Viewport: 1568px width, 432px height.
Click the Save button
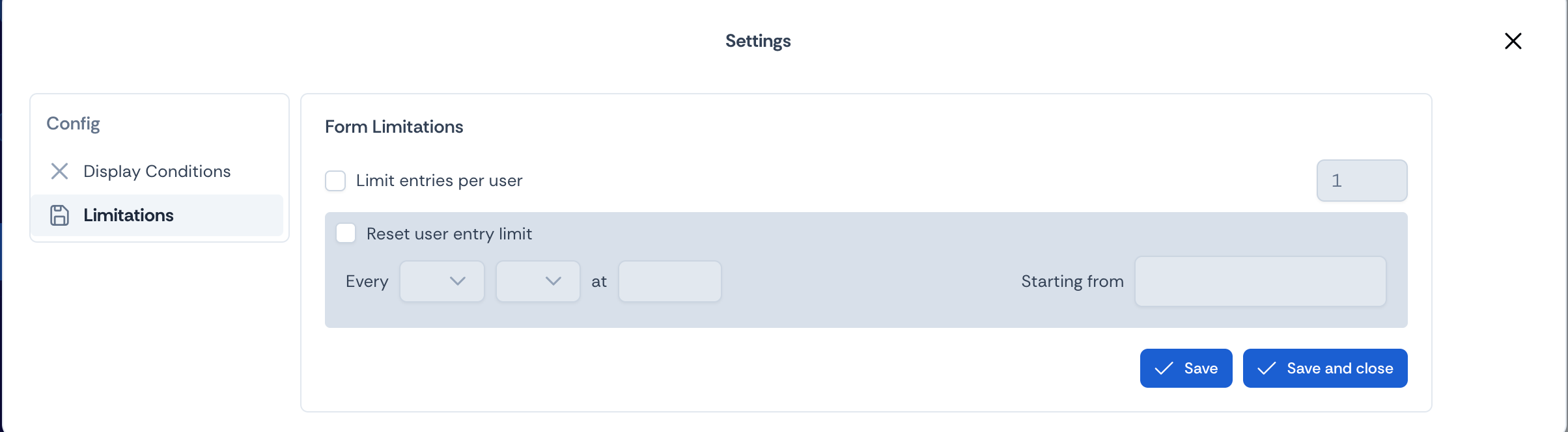click(x=1186, y=368)
